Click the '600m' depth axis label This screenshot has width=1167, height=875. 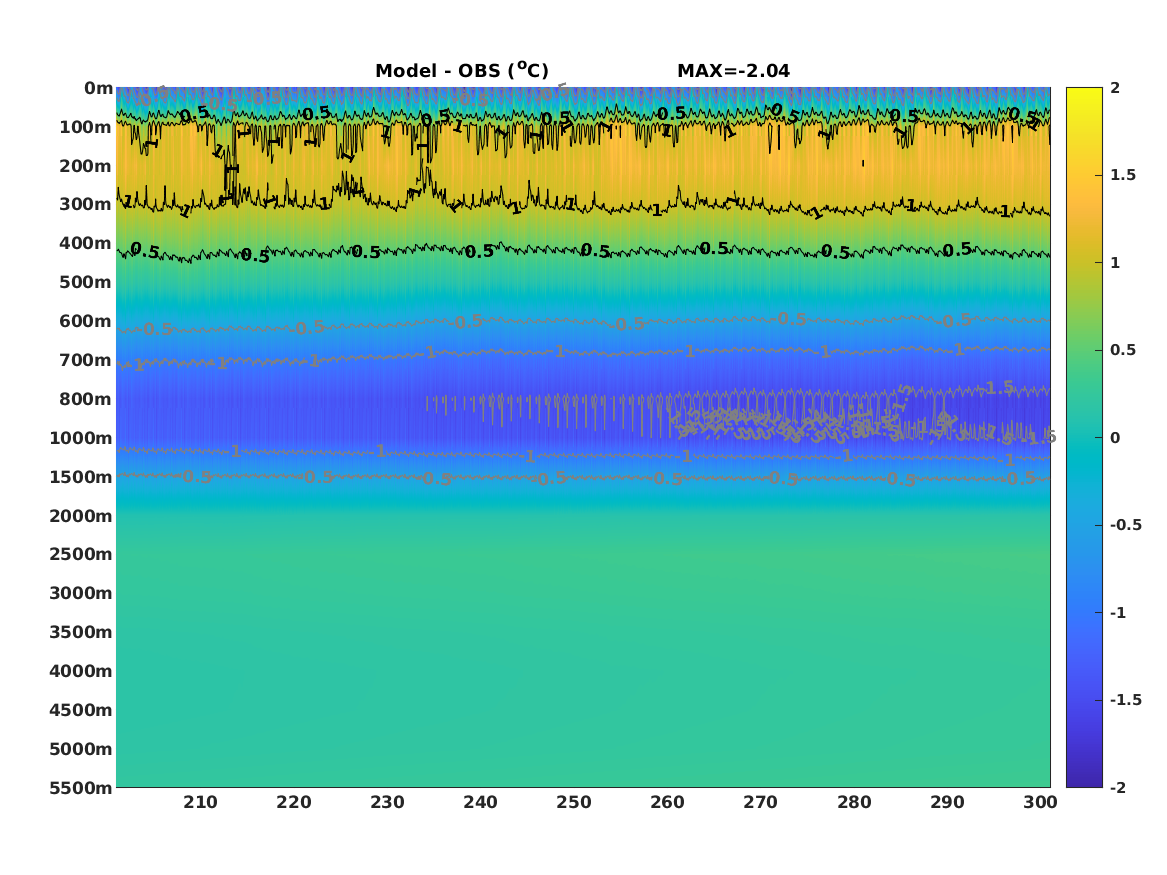point(86,321)
